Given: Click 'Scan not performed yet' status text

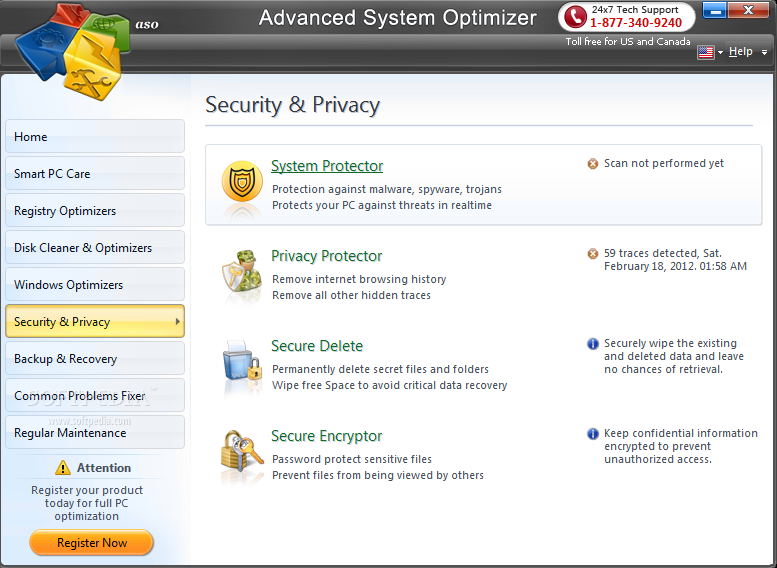Looking at the screenshot, I should 664,163.
